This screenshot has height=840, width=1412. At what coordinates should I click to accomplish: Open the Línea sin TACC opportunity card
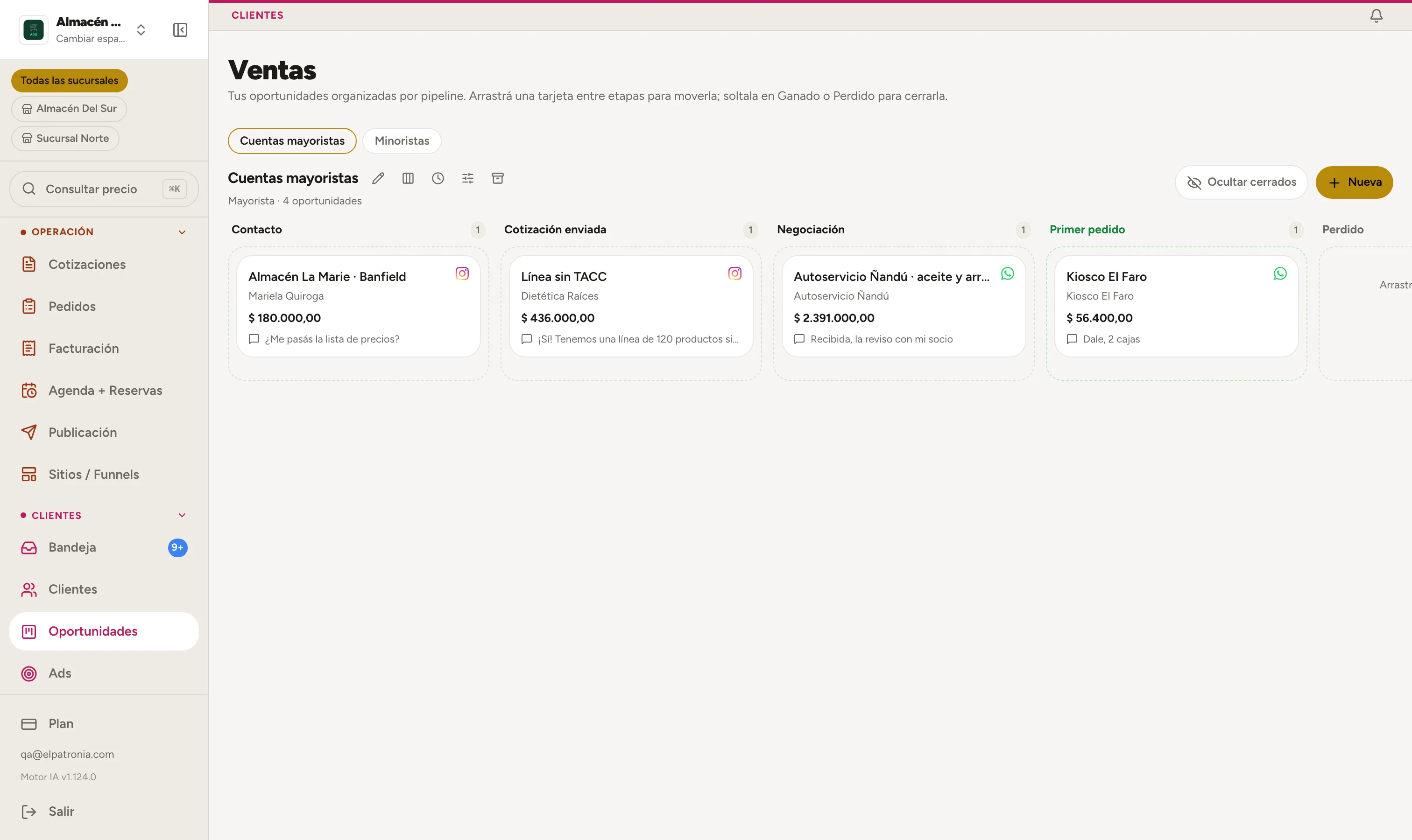tap(631, 306)
